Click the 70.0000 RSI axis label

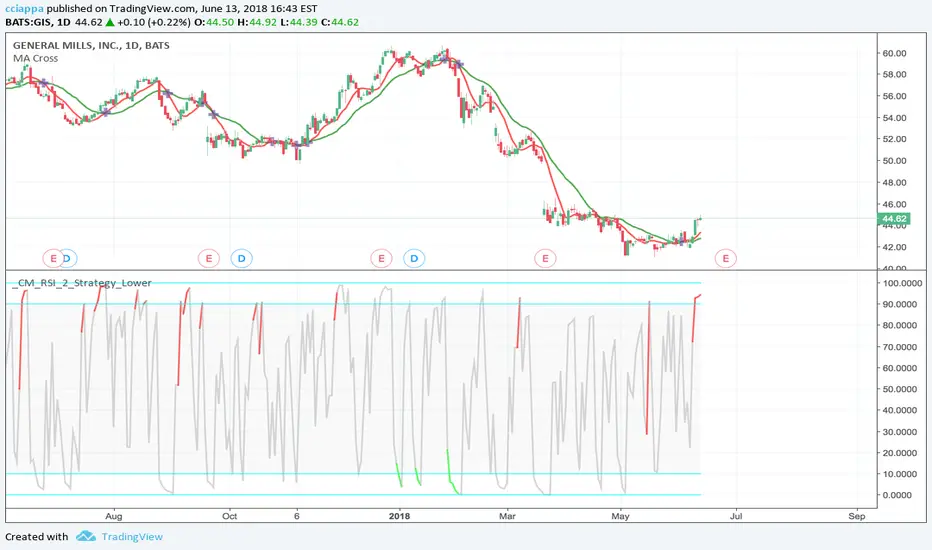click(898, 347)
